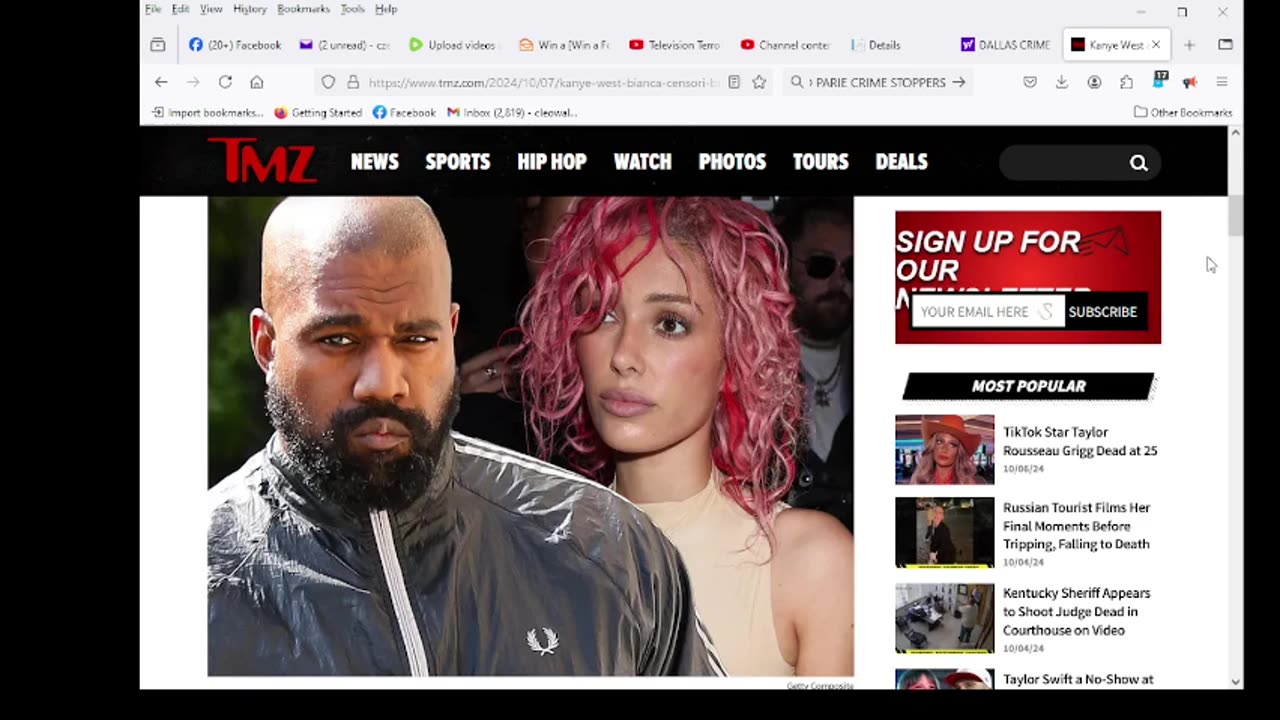Open TMZ DEALS section
1280x720 pixels.
[902, 162]
